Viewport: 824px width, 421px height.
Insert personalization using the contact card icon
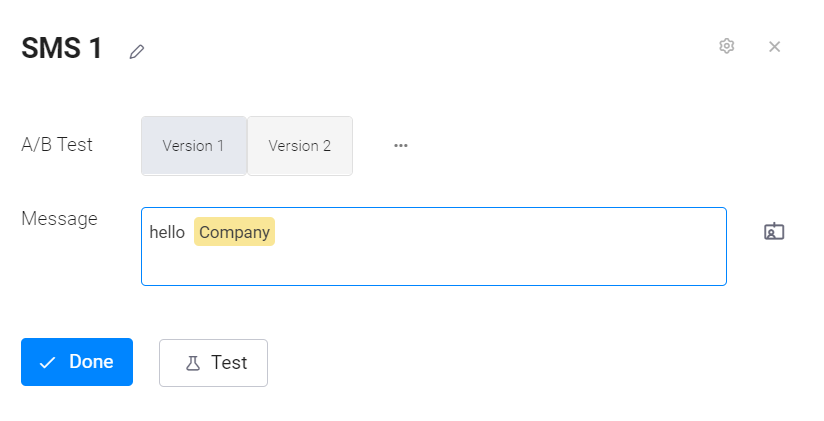pos(774,231)
